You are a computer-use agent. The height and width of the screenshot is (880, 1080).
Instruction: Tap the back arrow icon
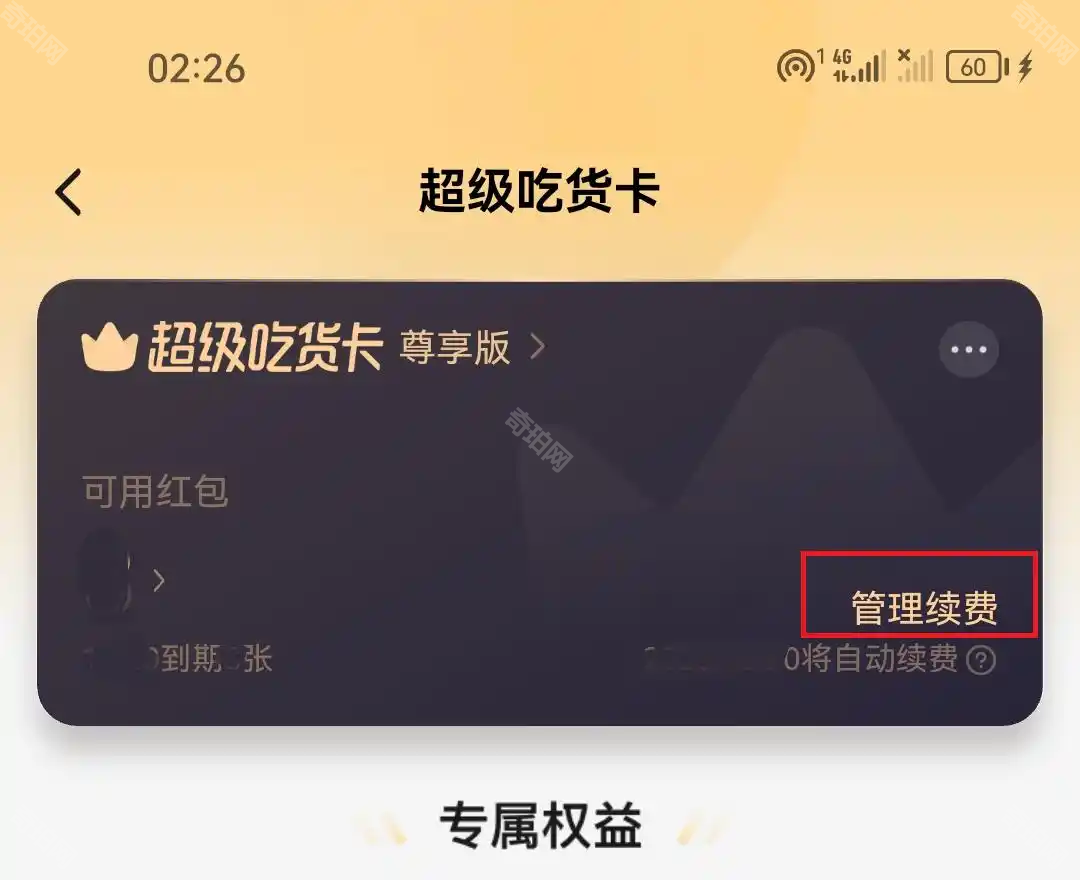[x=68, y=192]
